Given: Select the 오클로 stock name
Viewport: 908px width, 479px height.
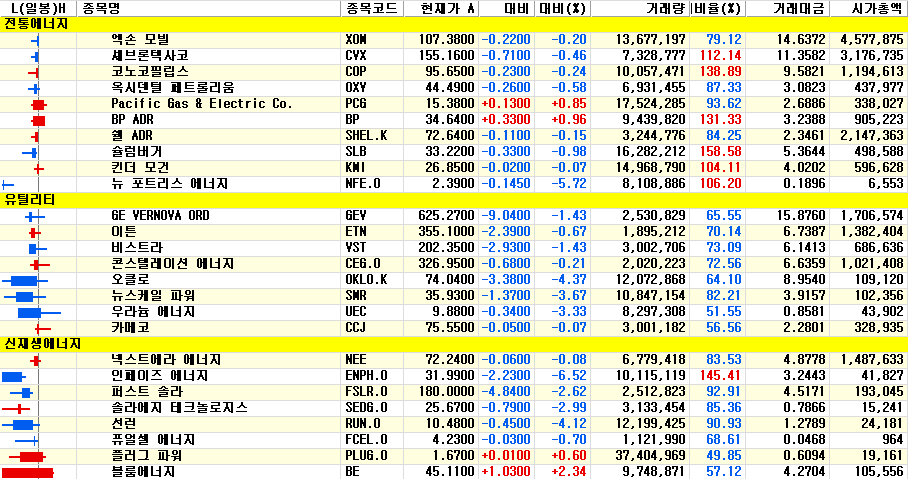Looking at the screenshot, I should coord(130,280).
